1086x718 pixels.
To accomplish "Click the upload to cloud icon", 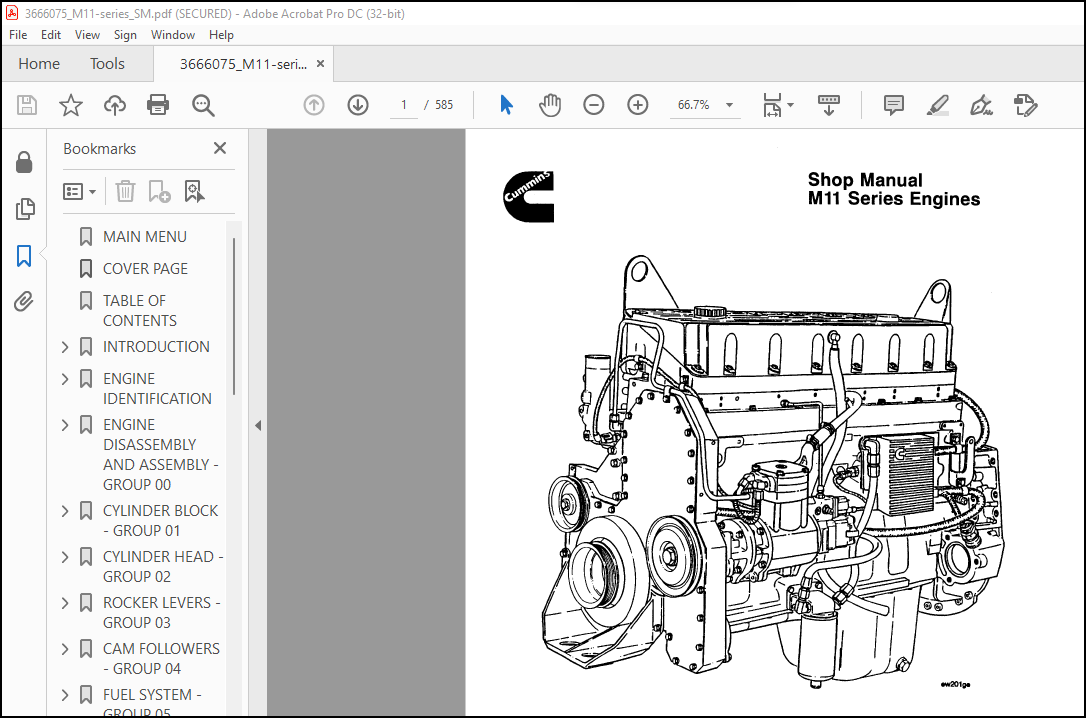I will pyautogui.click(x=115, y=105).
